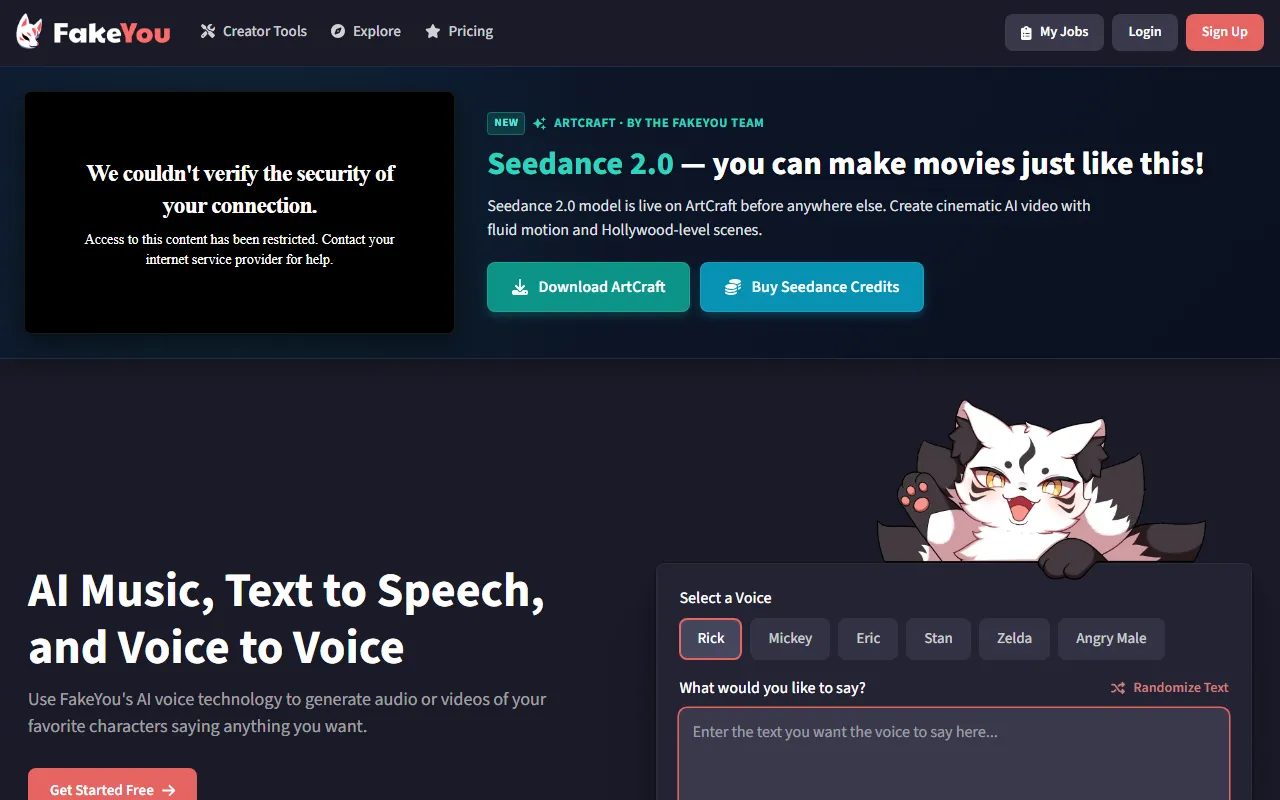Open the My Jobs panel
Image resolution: width=1280 pixels, height=800 pixels.
[1063, 32]
